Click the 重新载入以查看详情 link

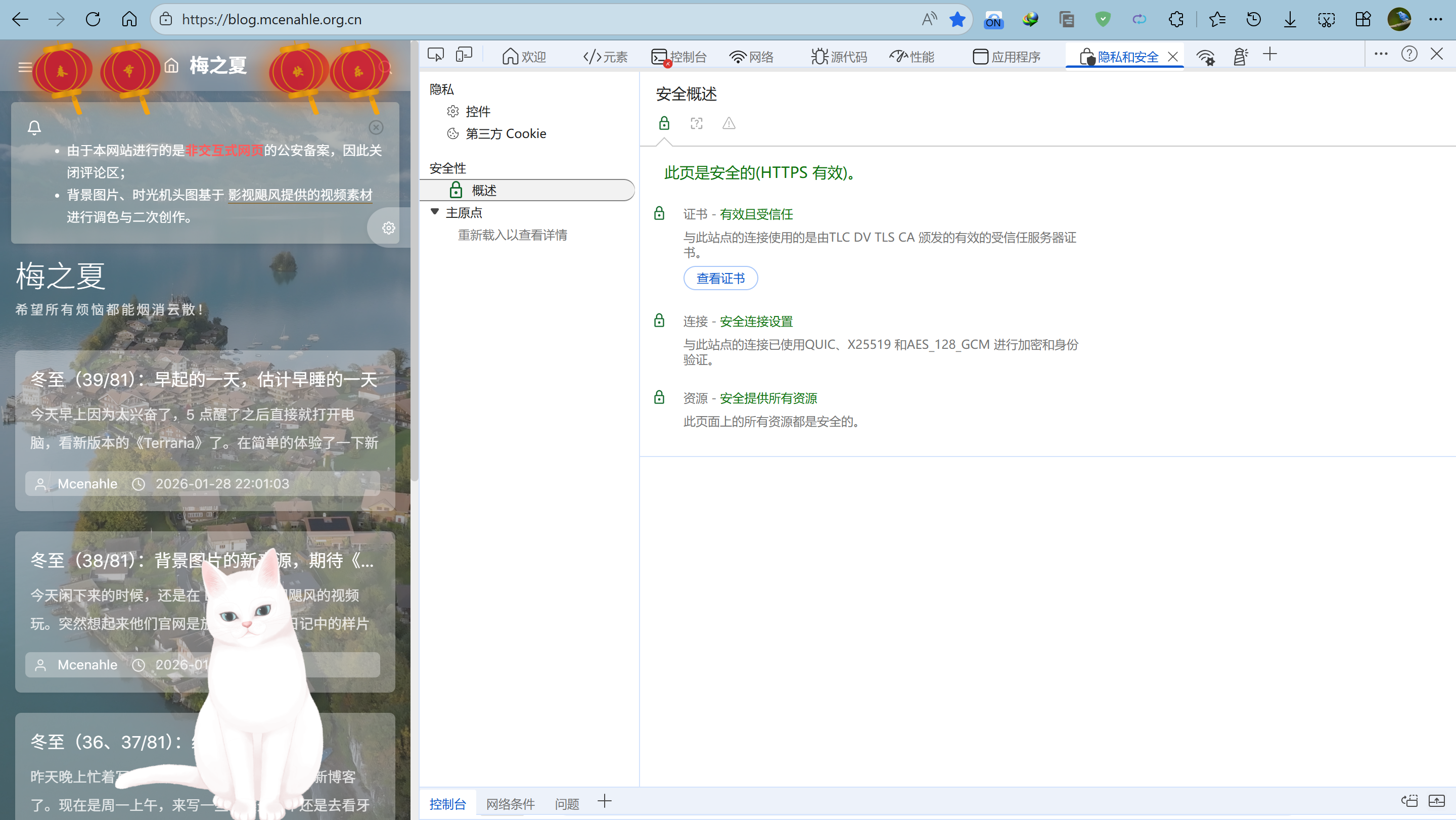point(513,235)
